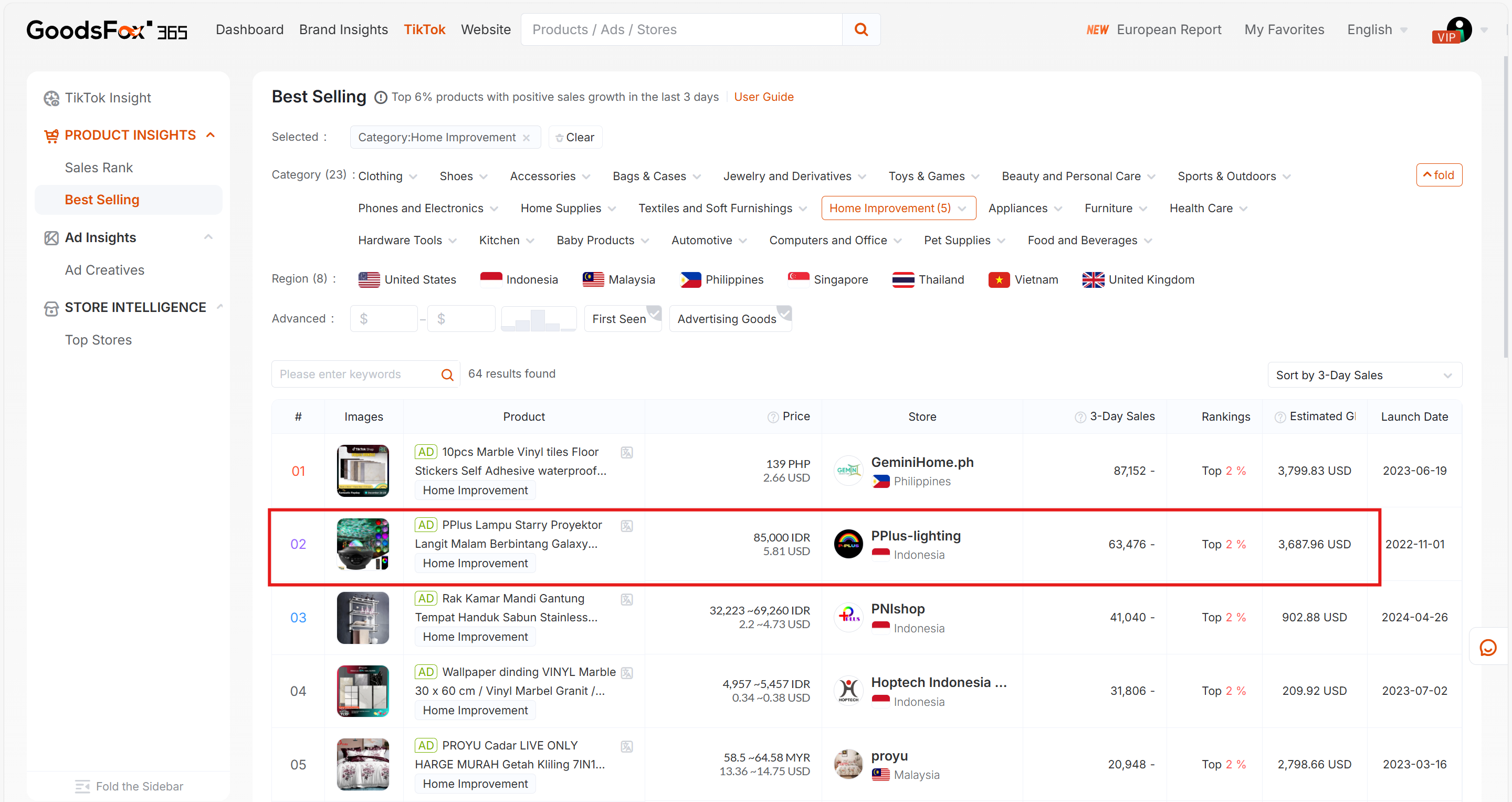Open the GeminiHome.ph store name link
The width and height of the screenshot is (1512, 802).
pyautogui.click(x=921, y=463)
